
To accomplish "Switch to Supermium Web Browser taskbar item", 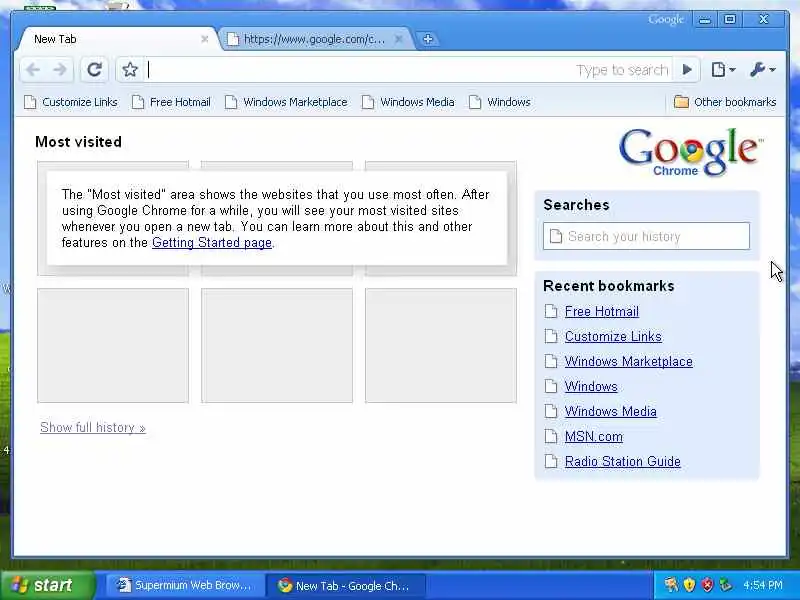I will tap(185, 585).
